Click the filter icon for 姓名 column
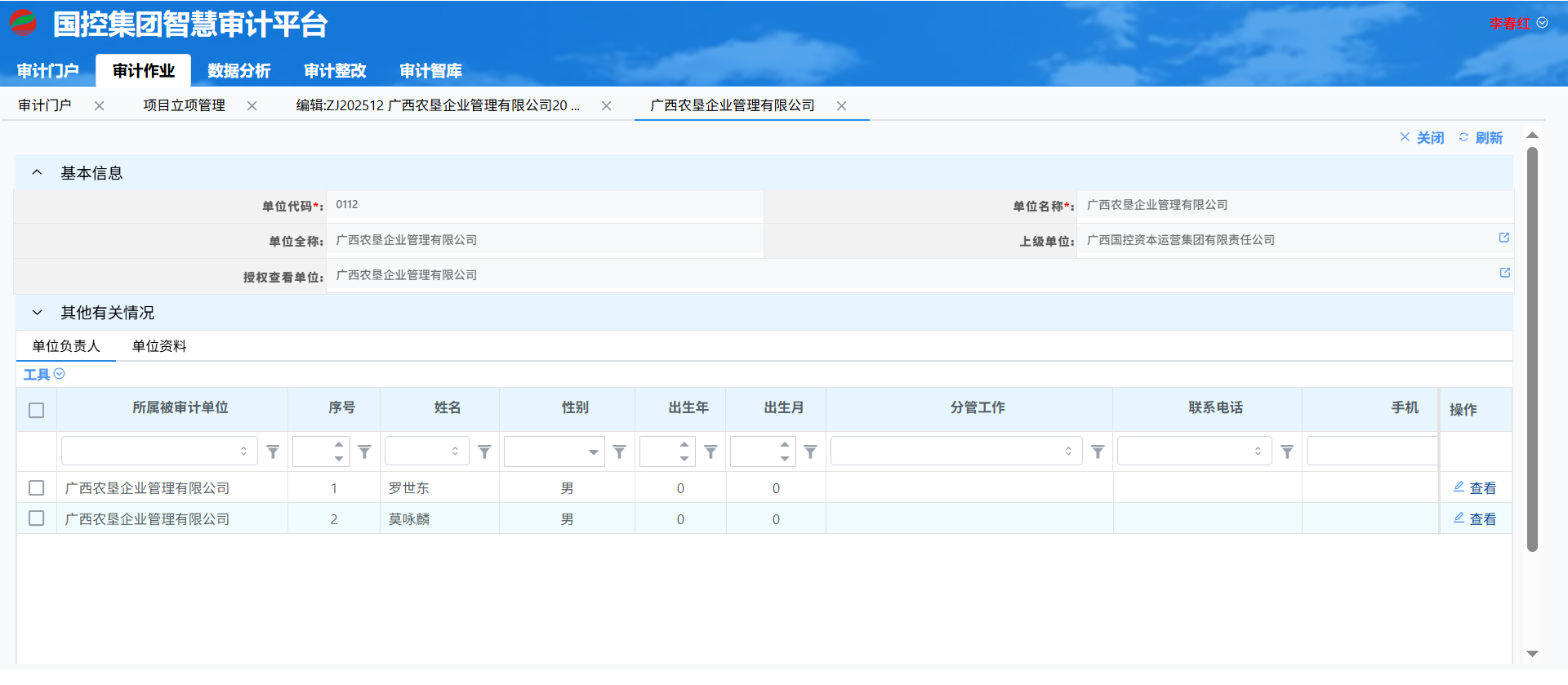The image size is (1568, 685). coord(484,451)
